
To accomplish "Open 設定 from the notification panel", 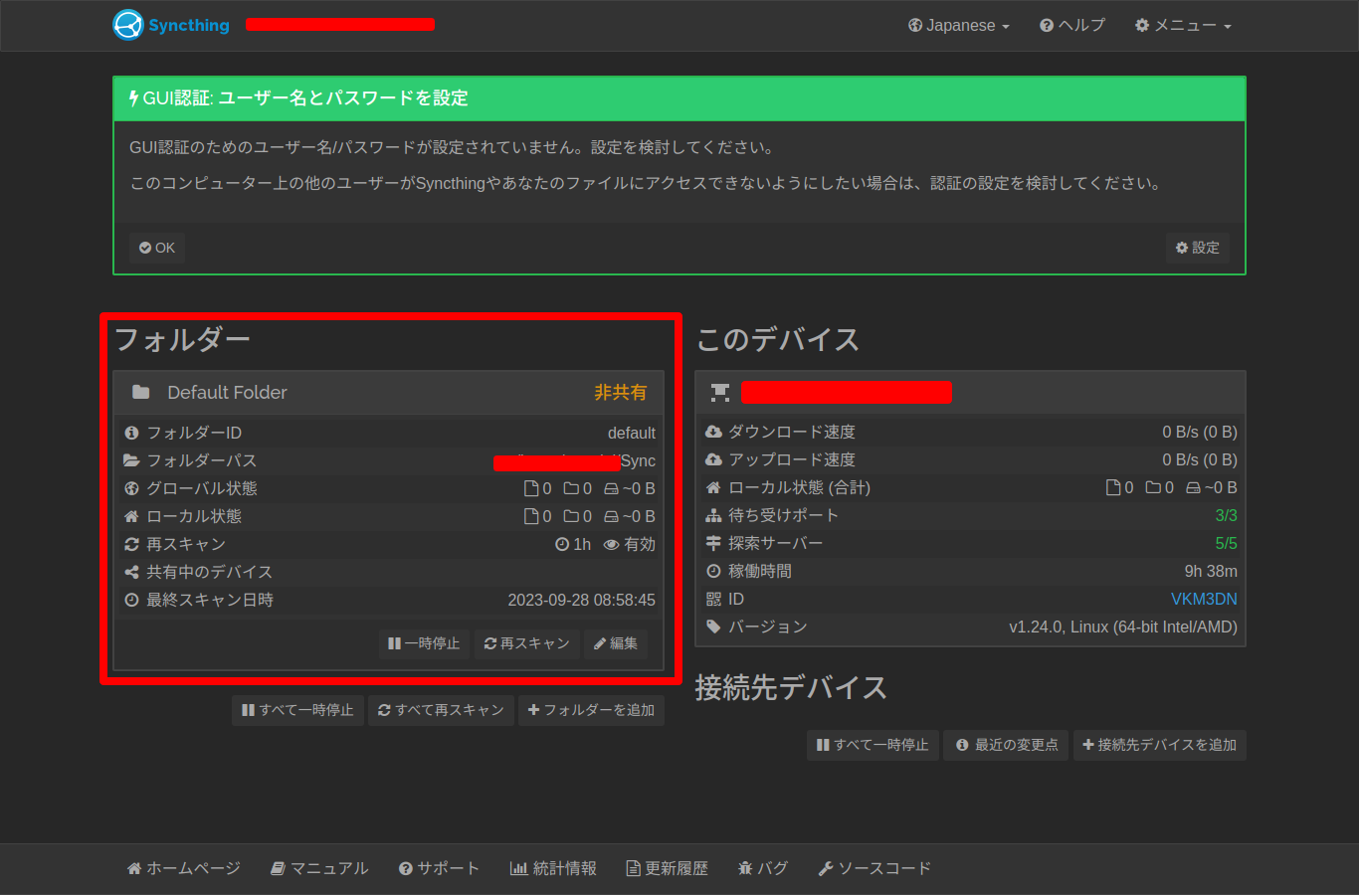I will (x=1197, y=248).
